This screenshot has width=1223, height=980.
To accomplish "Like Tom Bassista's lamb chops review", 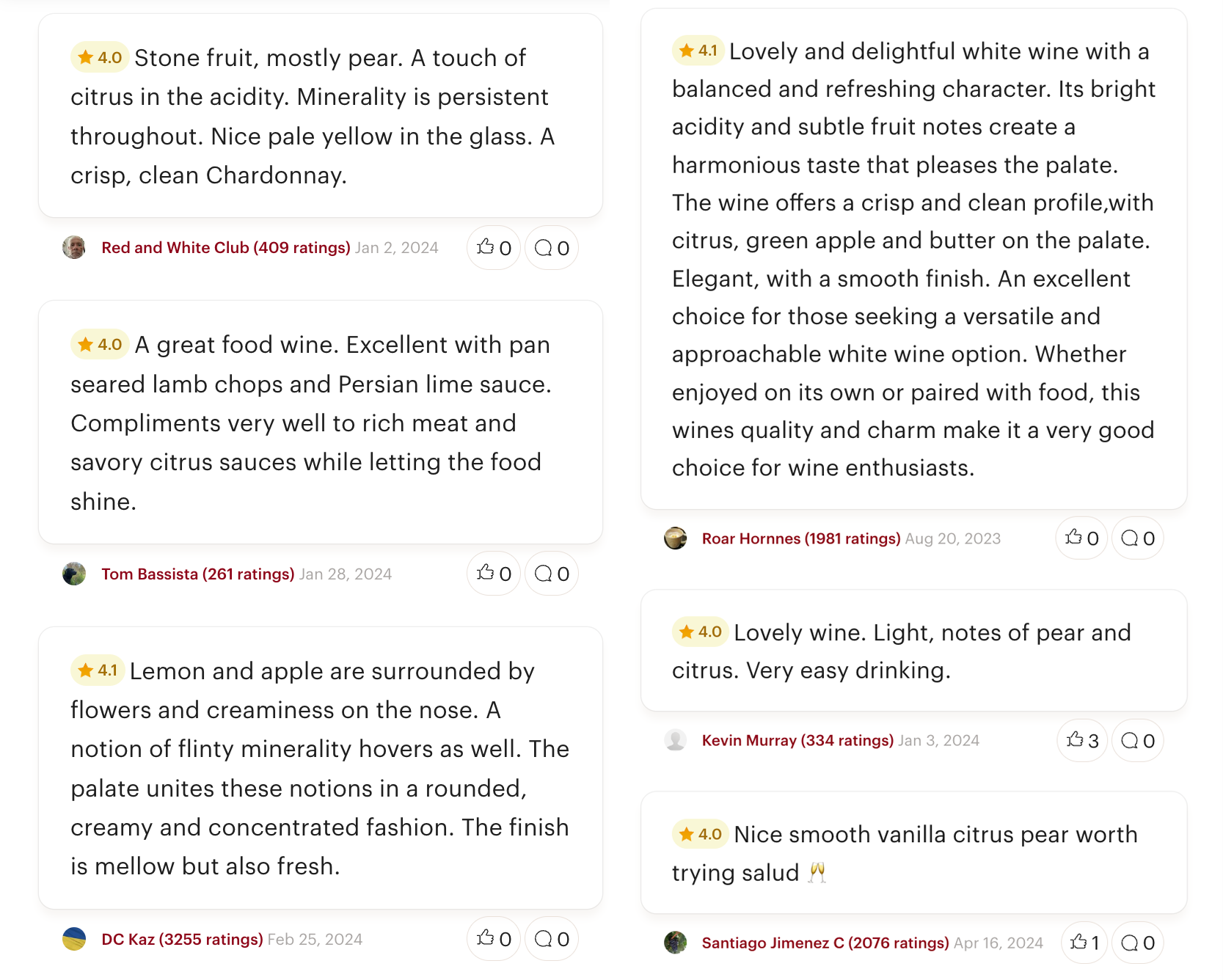I will [494, 574].
